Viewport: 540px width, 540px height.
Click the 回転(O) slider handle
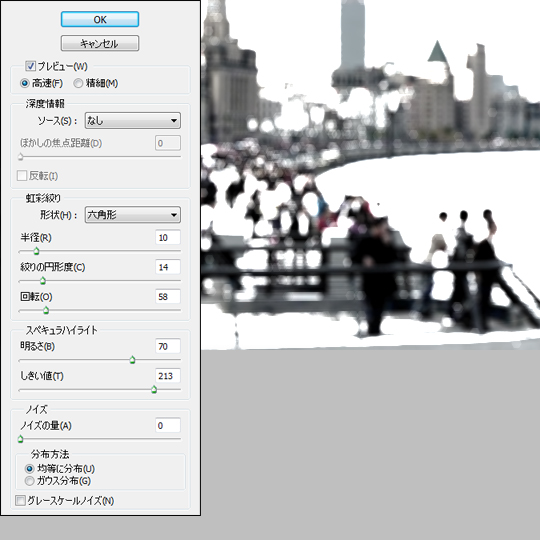[x=46, y=311]
